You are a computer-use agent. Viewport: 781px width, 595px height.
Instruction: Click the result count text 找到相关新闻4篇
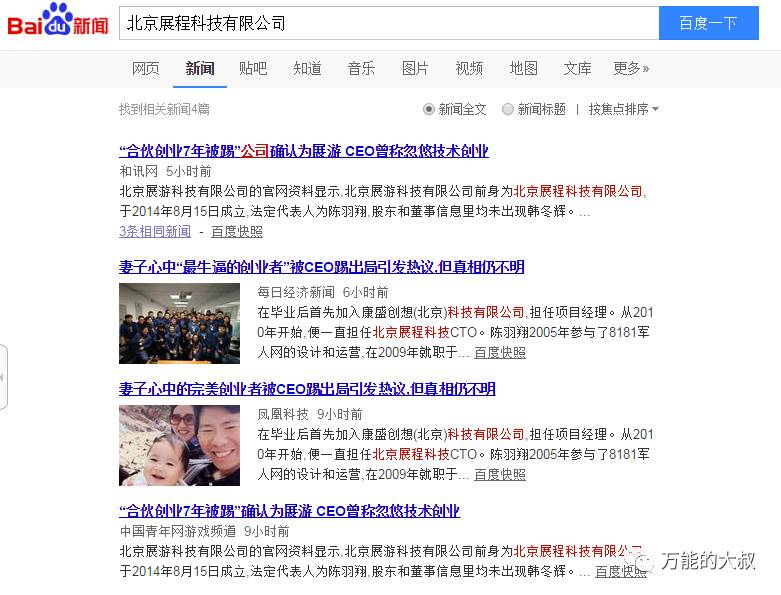pyautogui.click(x=164, y=109)
